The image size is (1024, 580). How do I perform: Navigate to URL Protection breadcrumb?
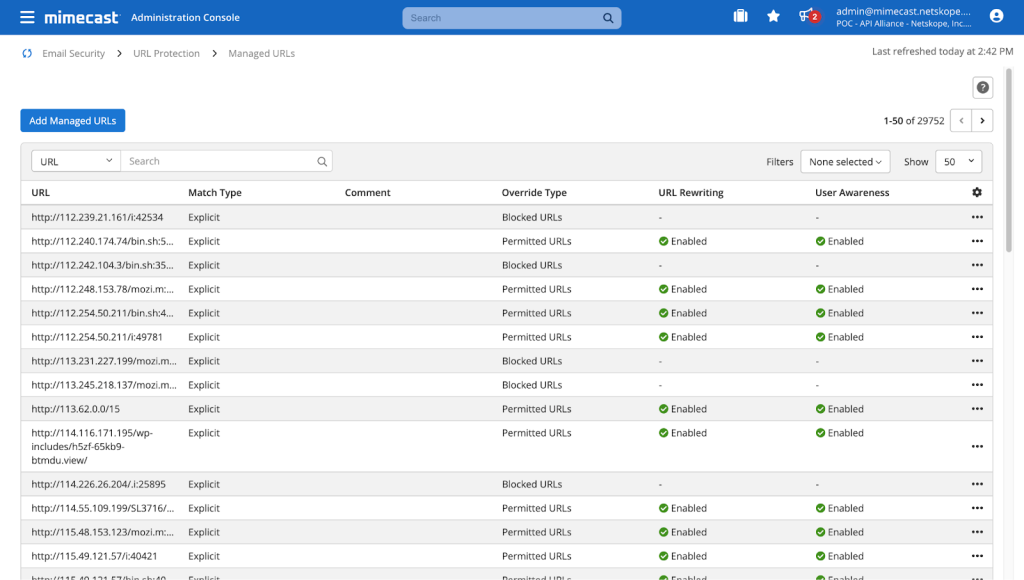coord(167,54)
